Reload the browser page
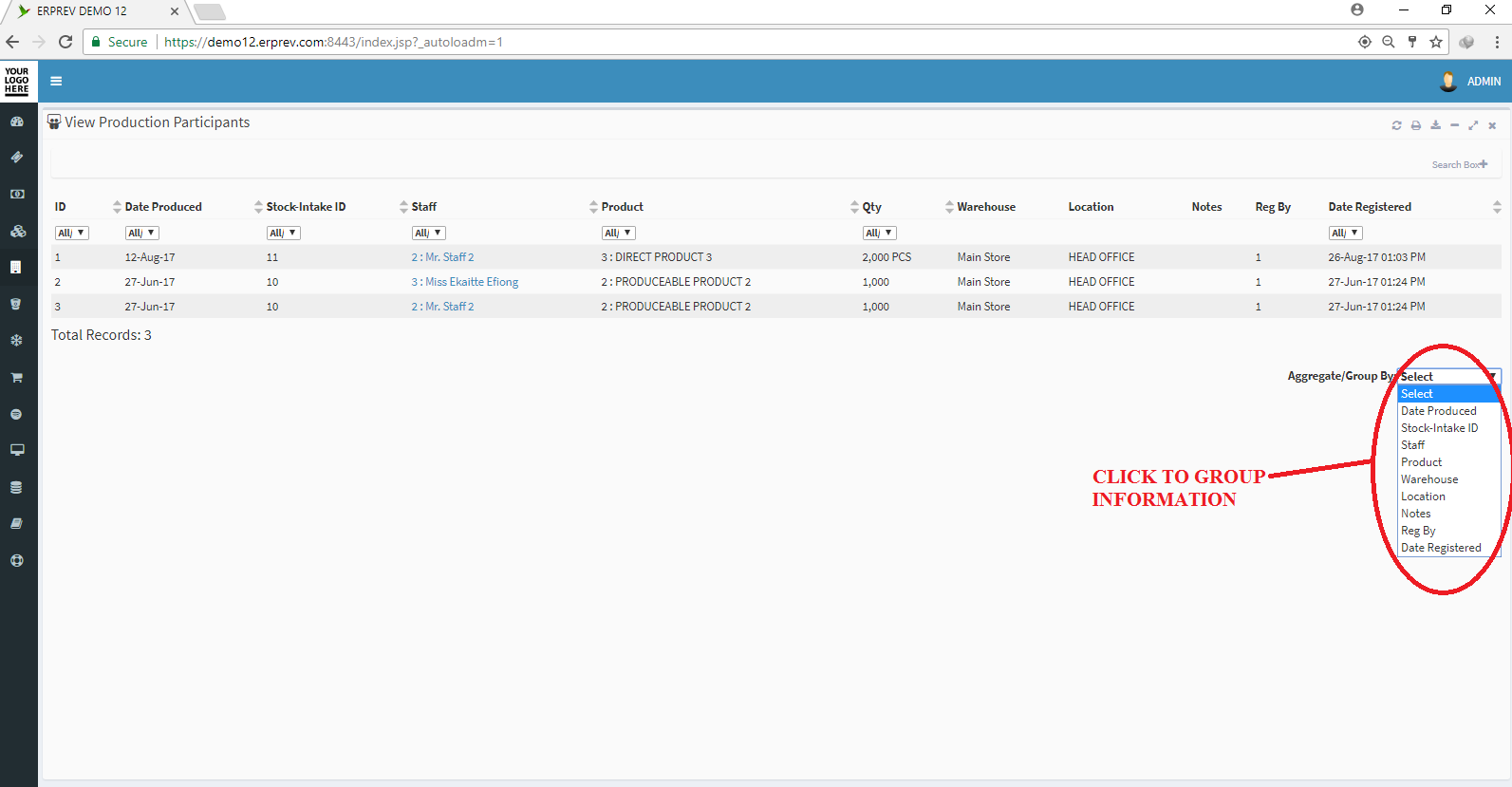This screenshot has height=787, width=1512. point(65,42)
